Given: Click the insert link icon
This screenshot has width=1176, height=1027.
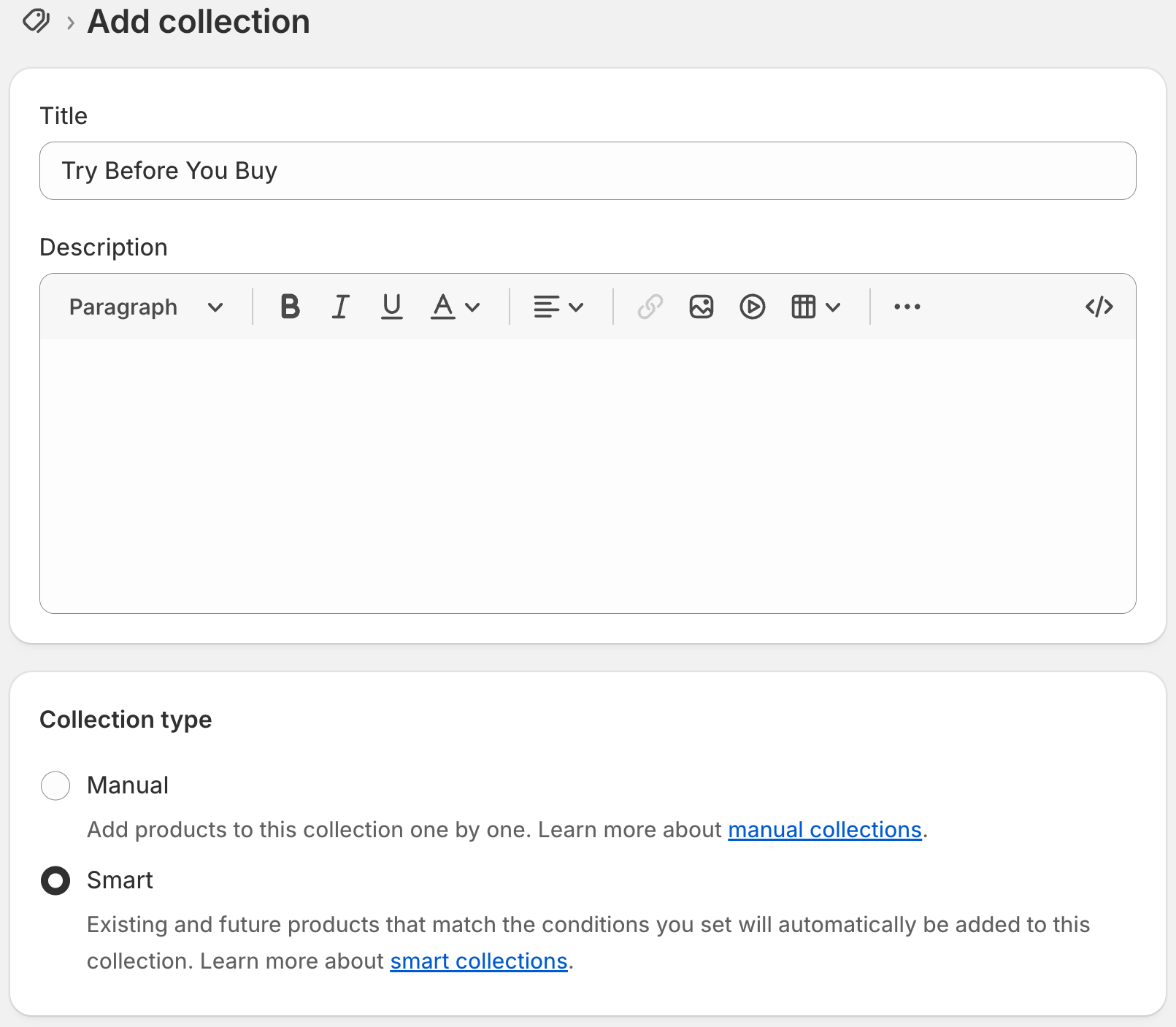Looking at the screenshot, I should [x=650, y=307].
